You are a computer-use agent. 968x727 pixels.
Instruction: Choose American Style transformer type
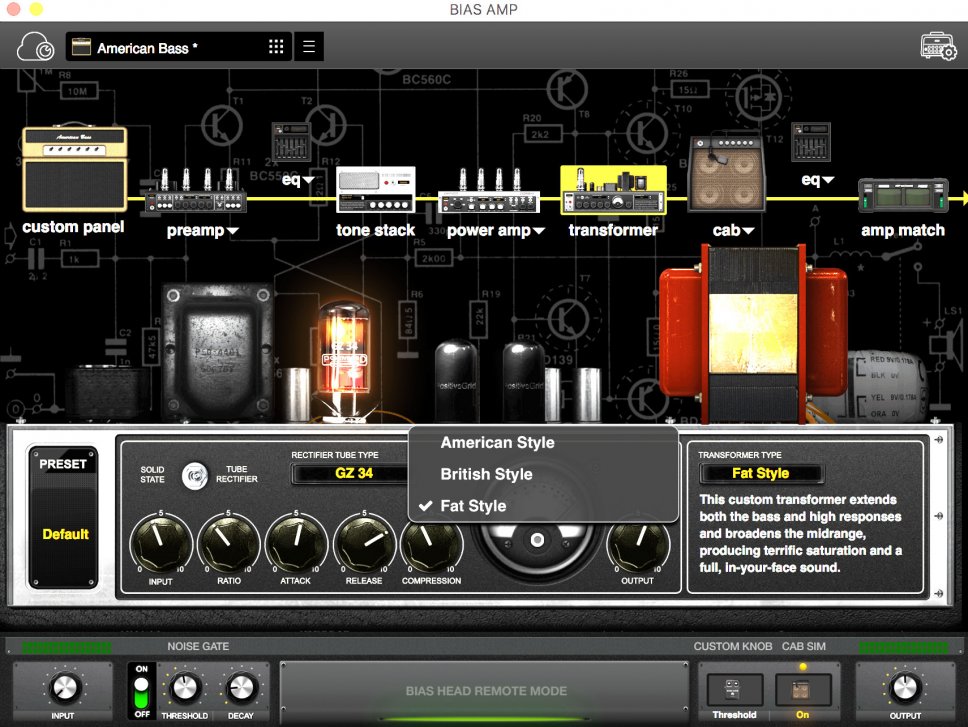pyautogui.click(x=497, y=443)
